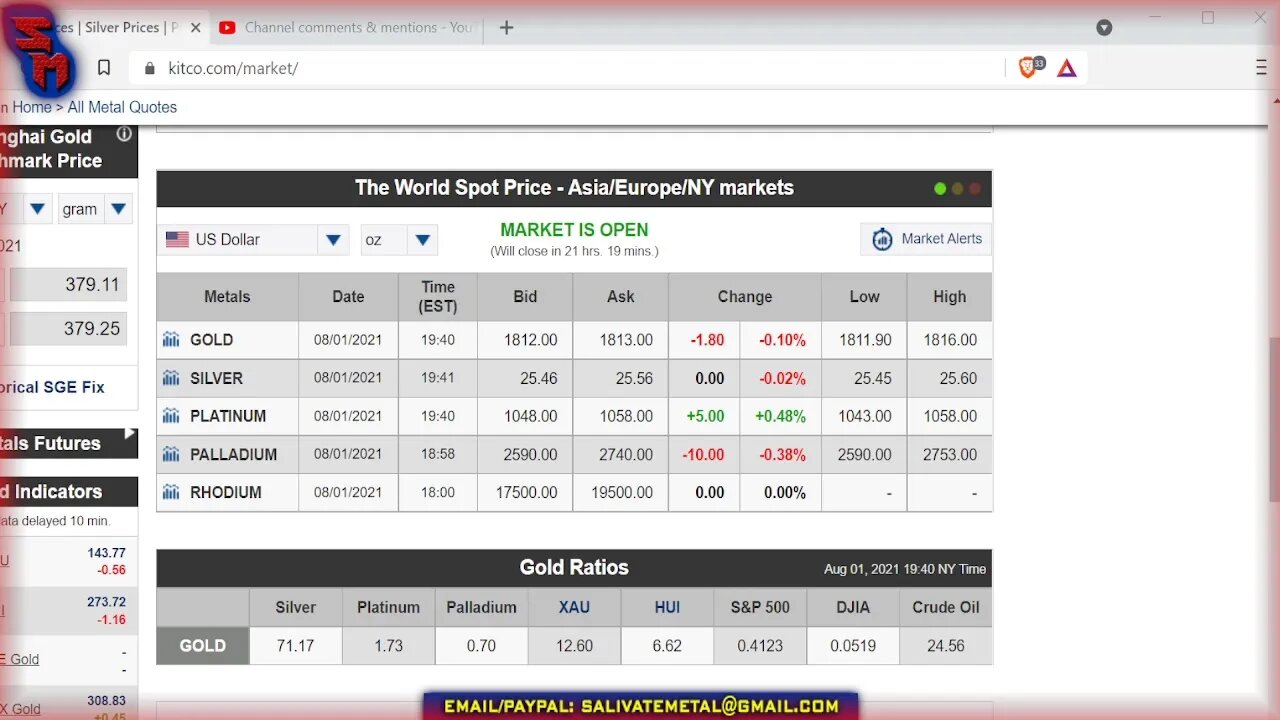Click platinum change +0.48%
The width and height of the screenshot is (1280, 720).
[780, 416]
